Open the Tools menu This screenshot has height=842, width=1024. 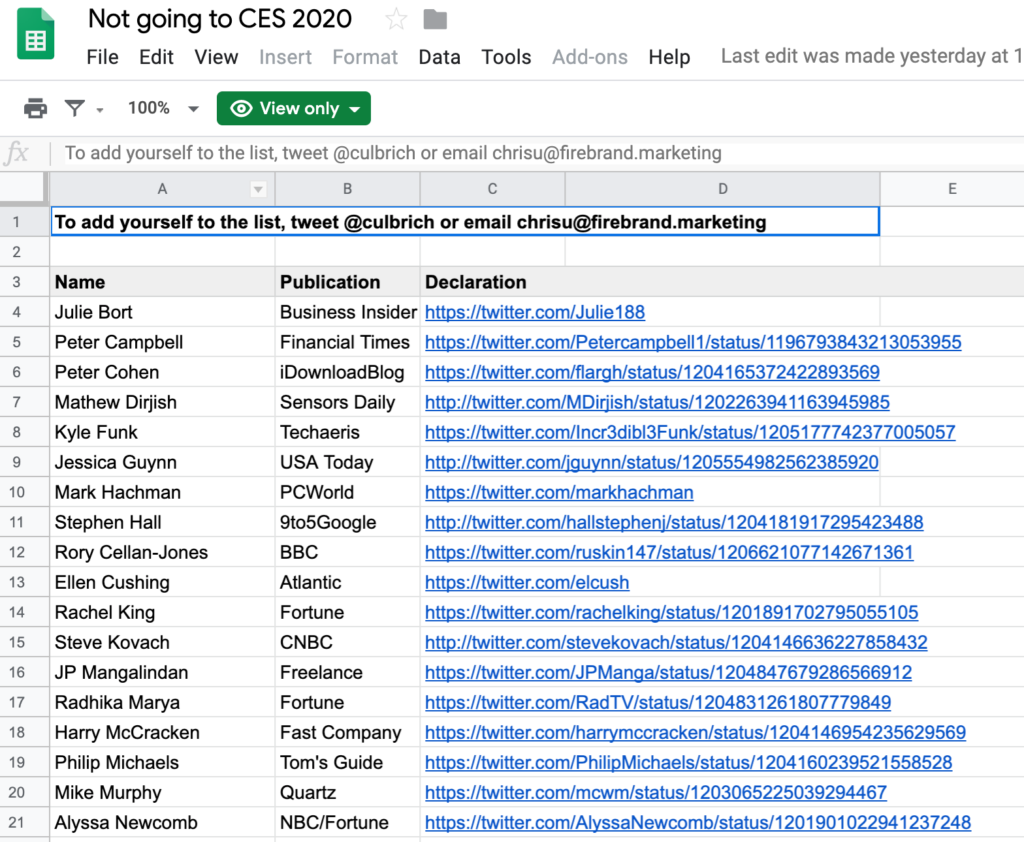click(x=506, y=57)
